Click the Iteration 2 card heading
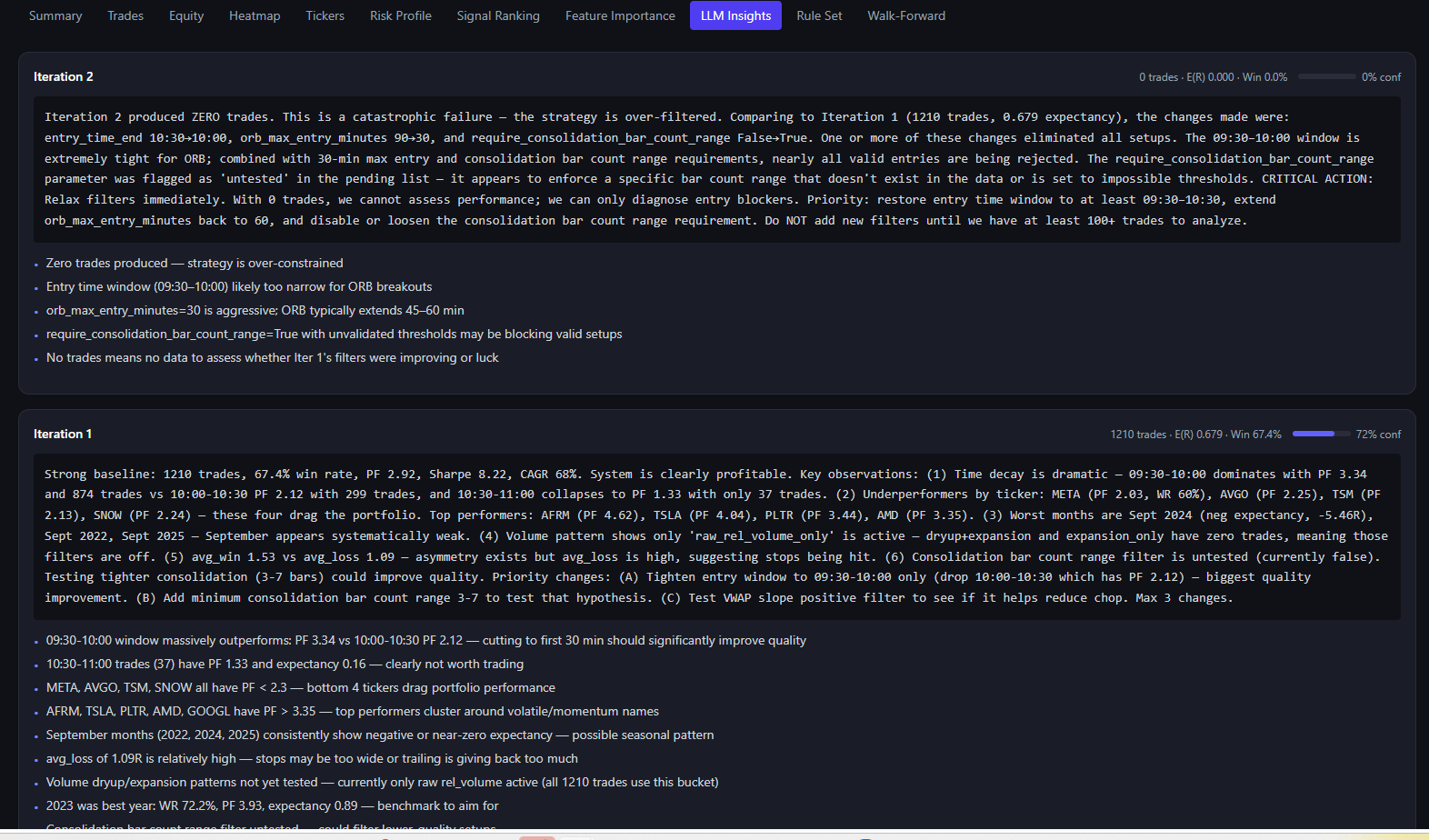 (64, 76)
